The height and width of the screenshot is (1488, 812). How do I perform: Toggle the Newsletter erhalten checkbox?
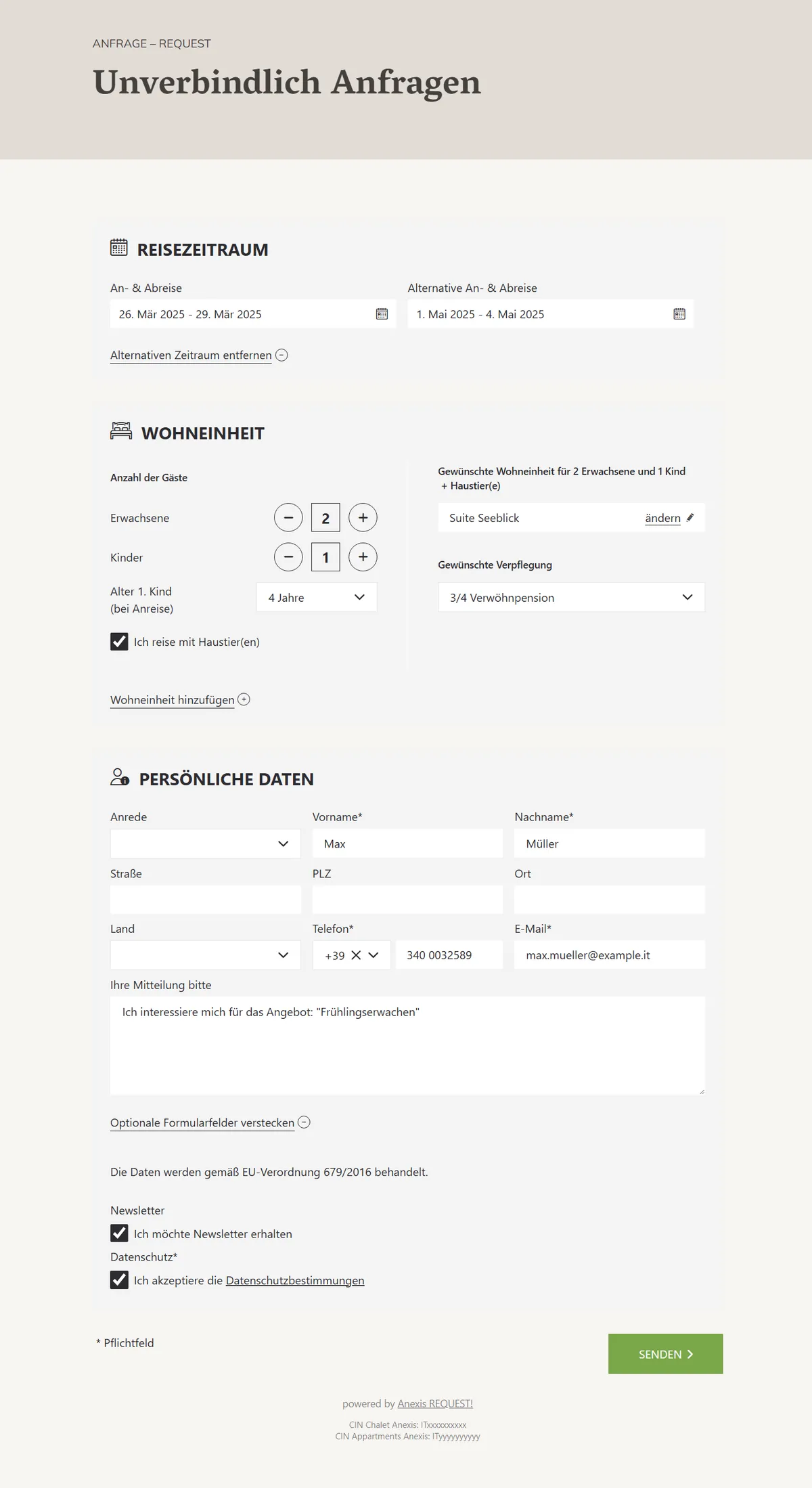click(119, 1233)
